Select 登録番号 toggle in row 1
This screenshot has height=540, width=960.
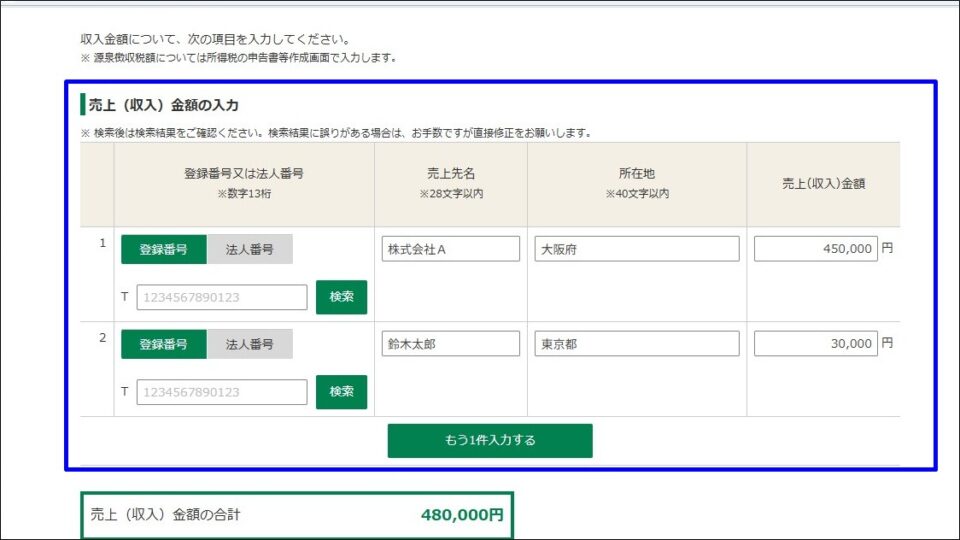163,250
